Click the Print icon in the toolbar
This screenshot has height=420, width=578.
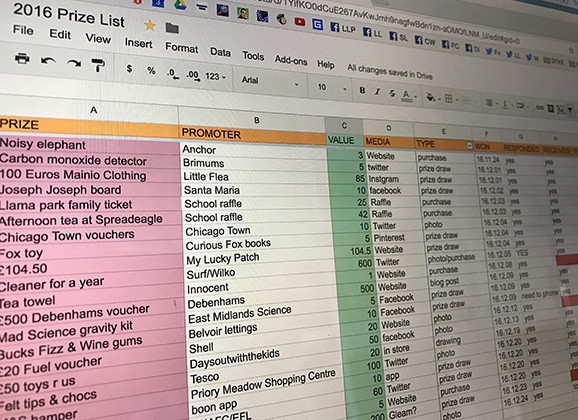(22, 58)
